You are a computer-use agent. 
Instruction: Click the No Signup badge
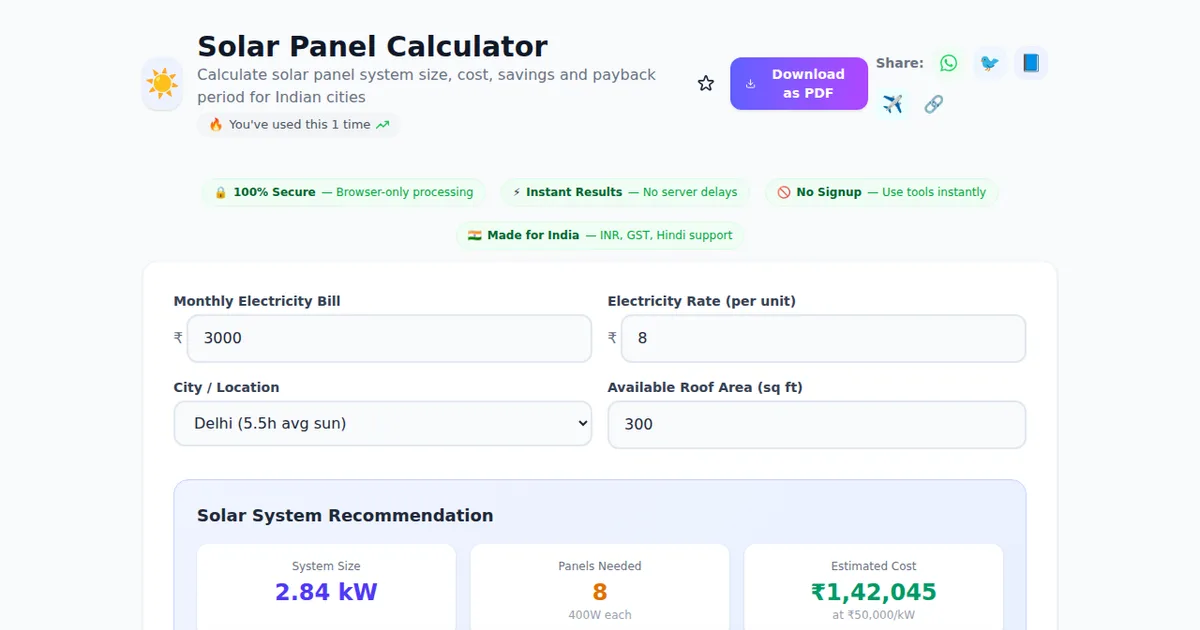click(x=881, y=192)
